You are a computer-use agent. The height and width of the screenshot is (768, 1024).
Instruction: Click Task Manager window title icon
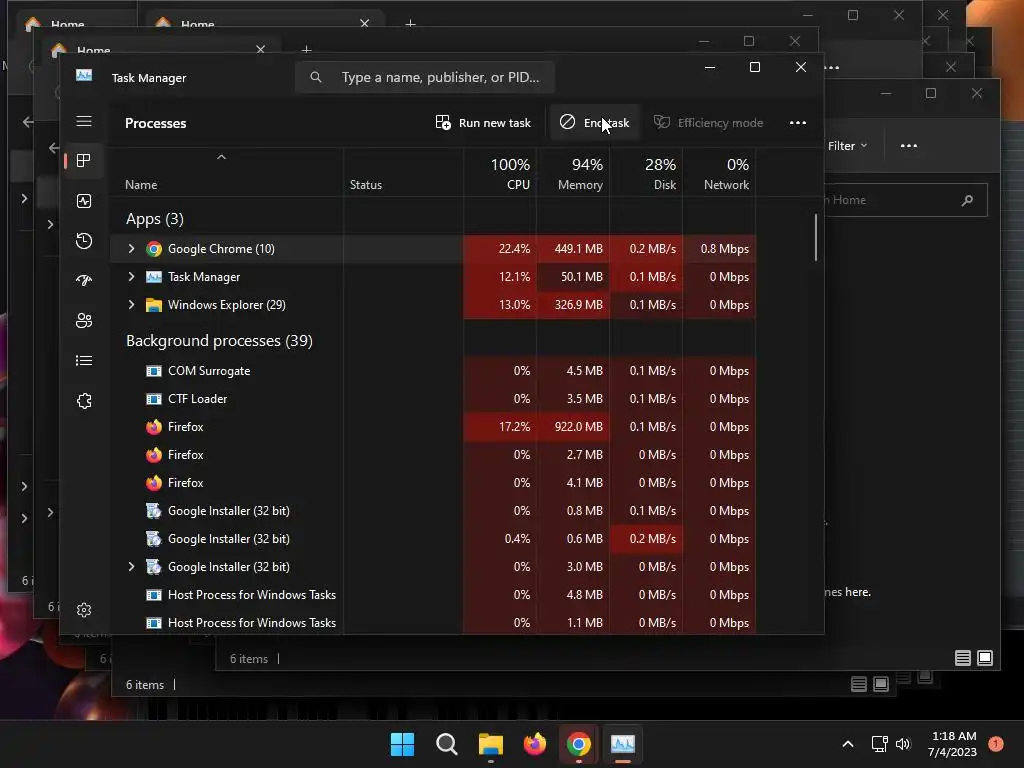click(84, 75)
